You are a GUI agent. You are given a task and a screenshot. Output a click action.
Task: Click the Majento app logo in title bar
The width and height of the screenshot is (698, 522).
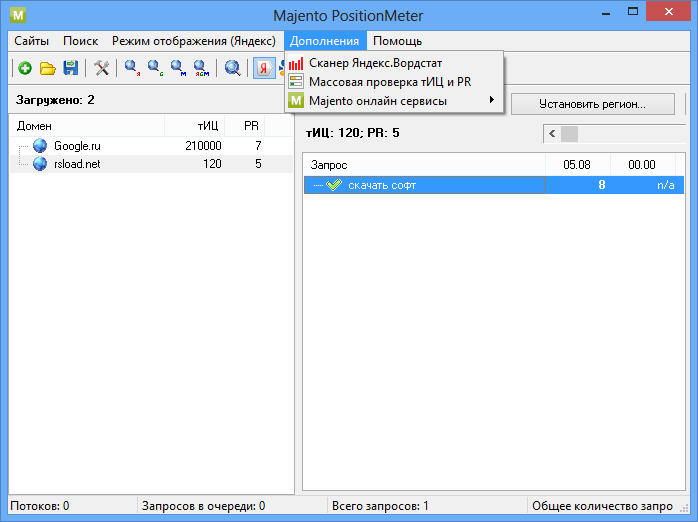[18, 15]
